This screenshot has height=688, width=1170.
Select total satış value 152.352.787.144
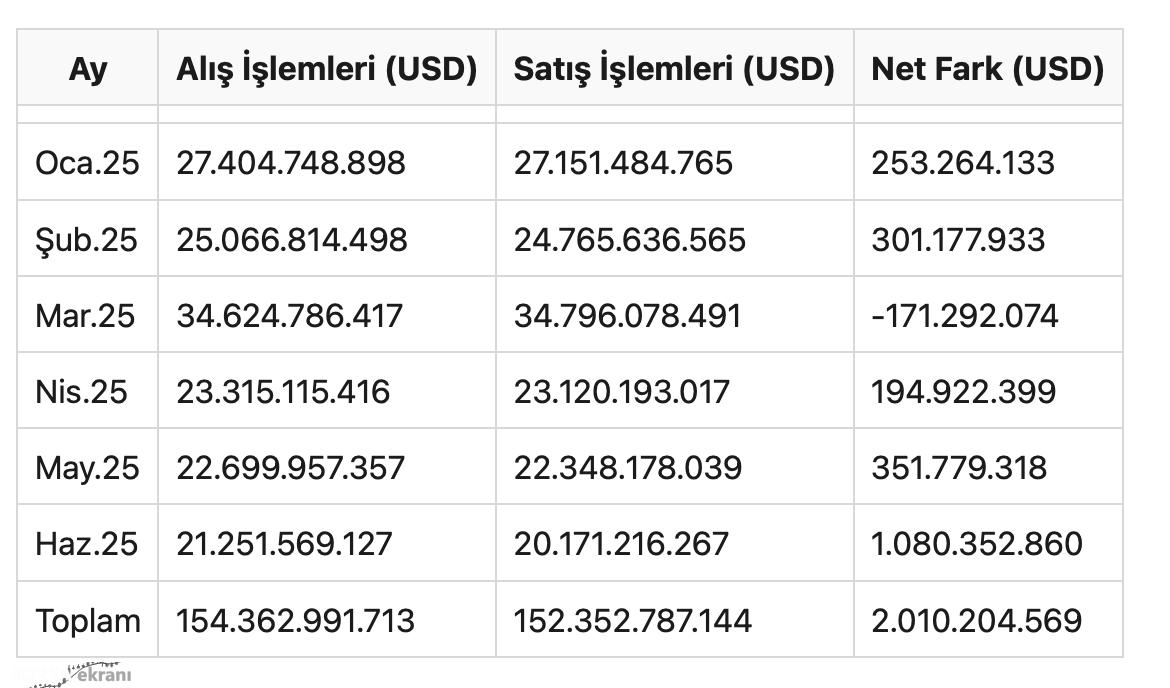(x=633, y=621)
